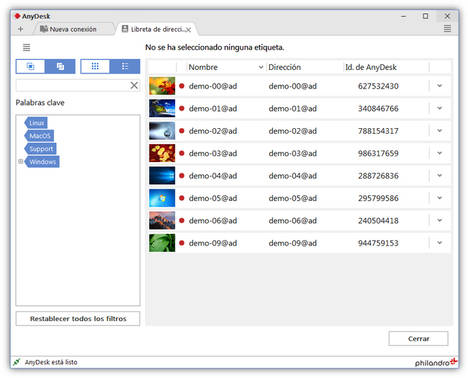Open thumbnail of demo-05@ad
The image size is (468, 378).
pos(162,198)
